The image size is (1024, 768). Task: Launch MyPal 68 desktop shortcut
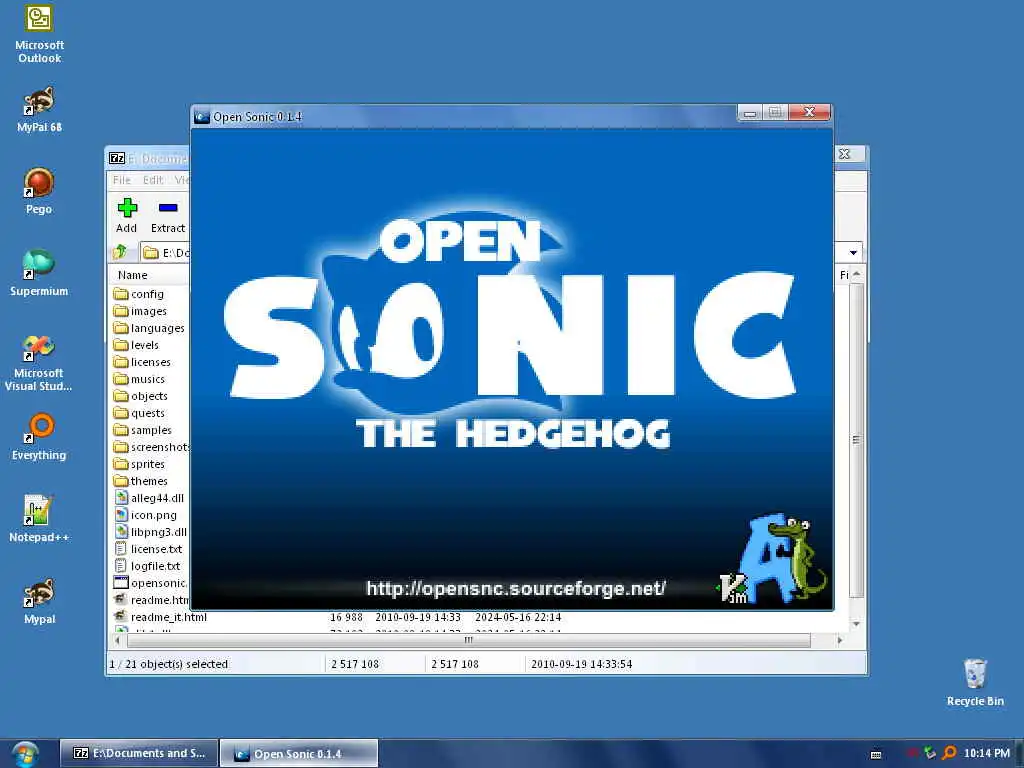pyautogui.click(x=39, y=109)
